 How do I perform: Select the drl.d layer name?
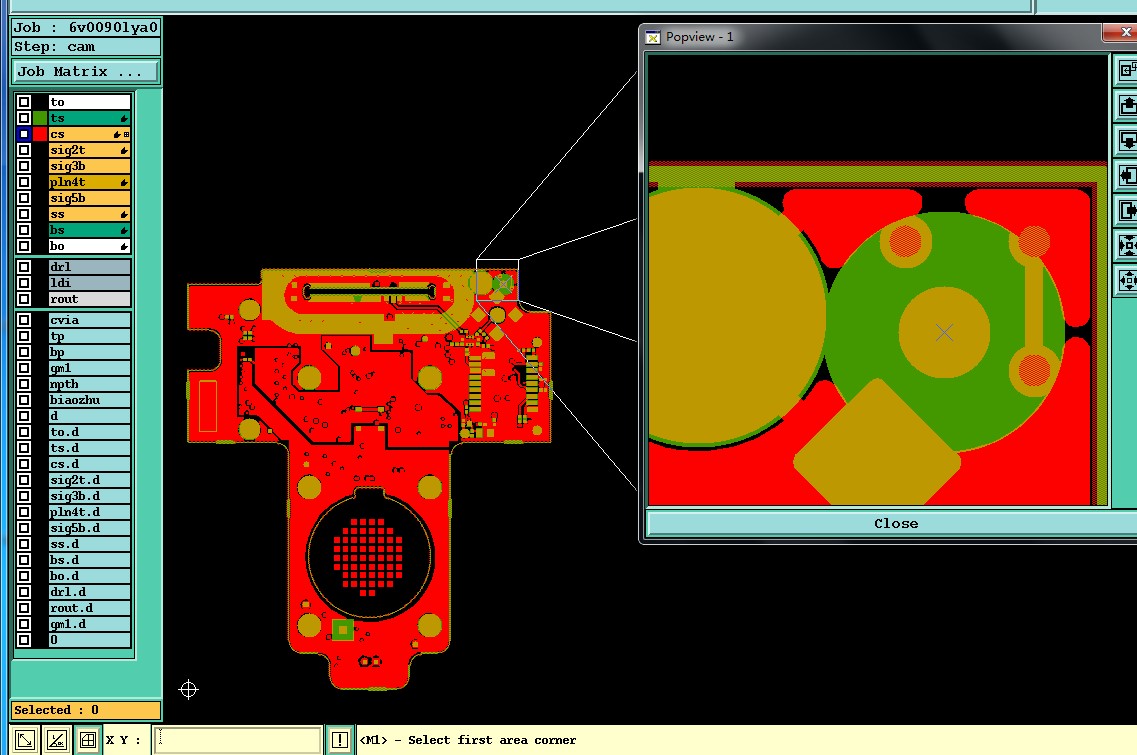90,591
